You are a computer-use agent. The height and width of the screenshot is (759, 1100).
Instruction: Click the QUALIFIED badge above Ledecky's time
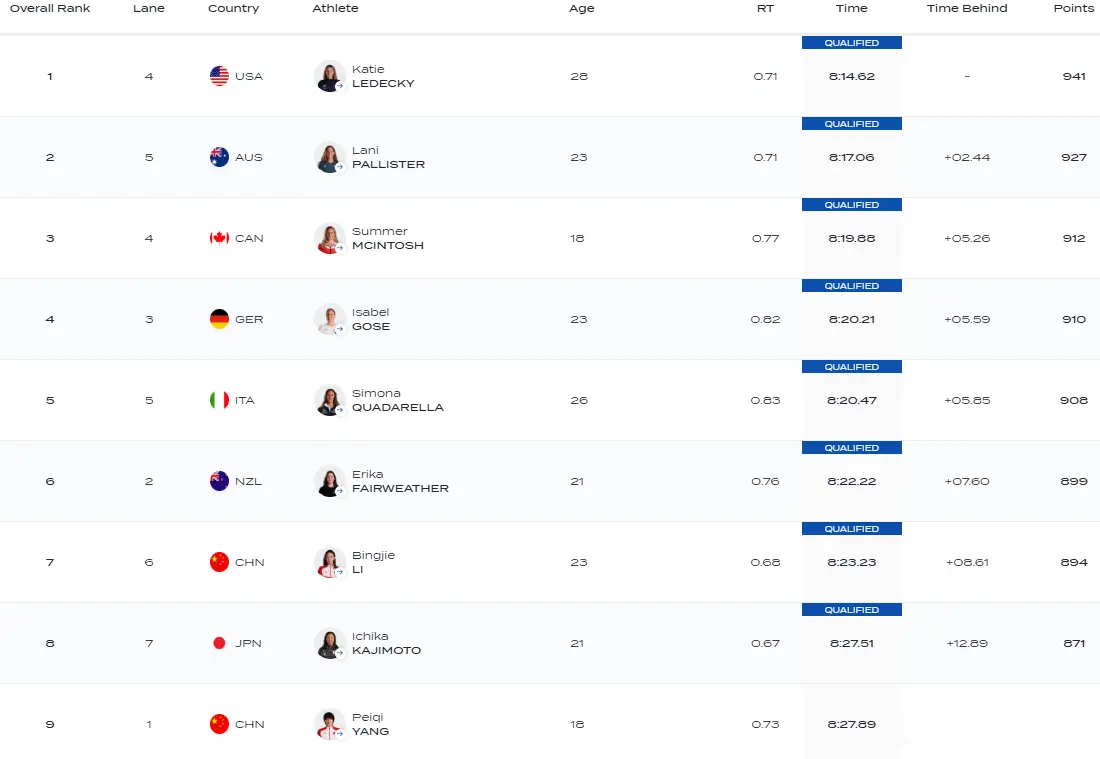pos(852,43)
